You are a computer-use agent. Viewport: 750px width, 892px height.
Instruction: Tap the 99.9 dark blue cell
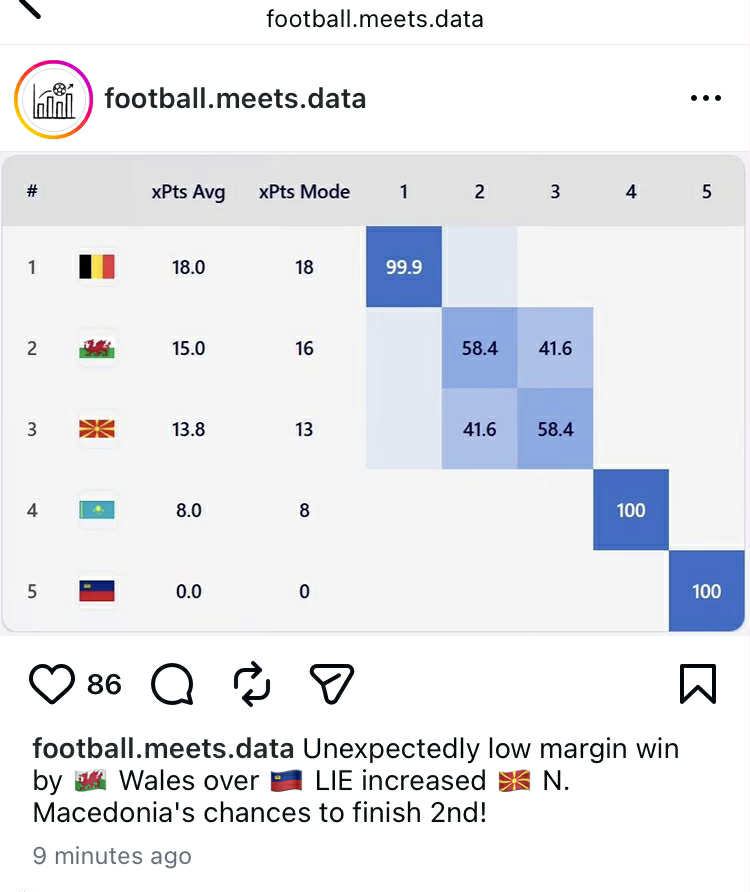(x=403, y=267)
